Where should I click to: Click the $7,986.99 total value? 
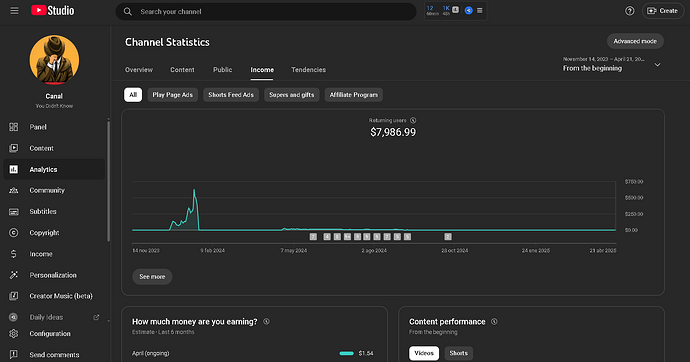[393, 132]
